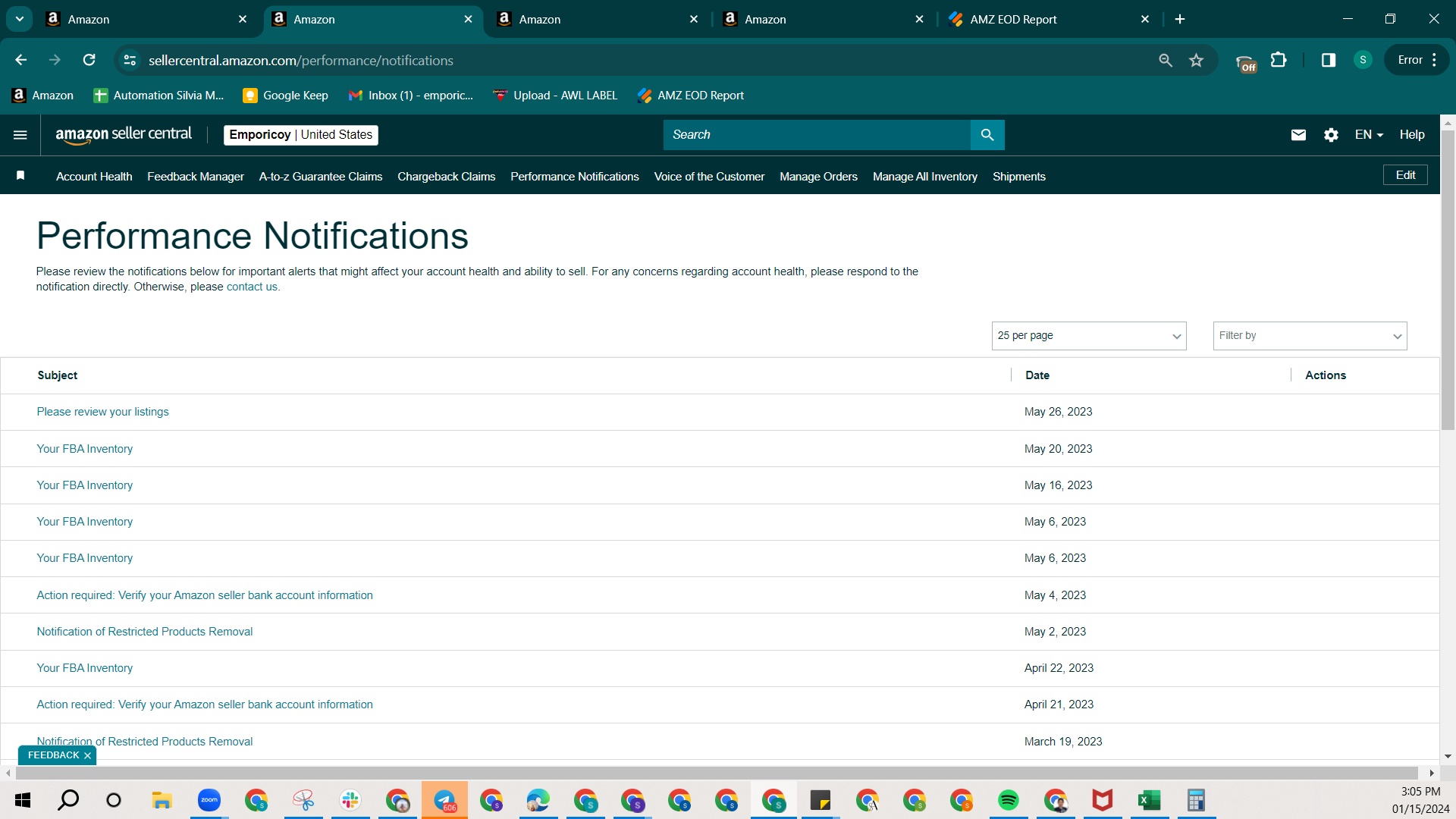Image resolution: width=1456 pixels, height=819 pixels.
Task: Open the Windows Start menu
Action: coord(23,800)
